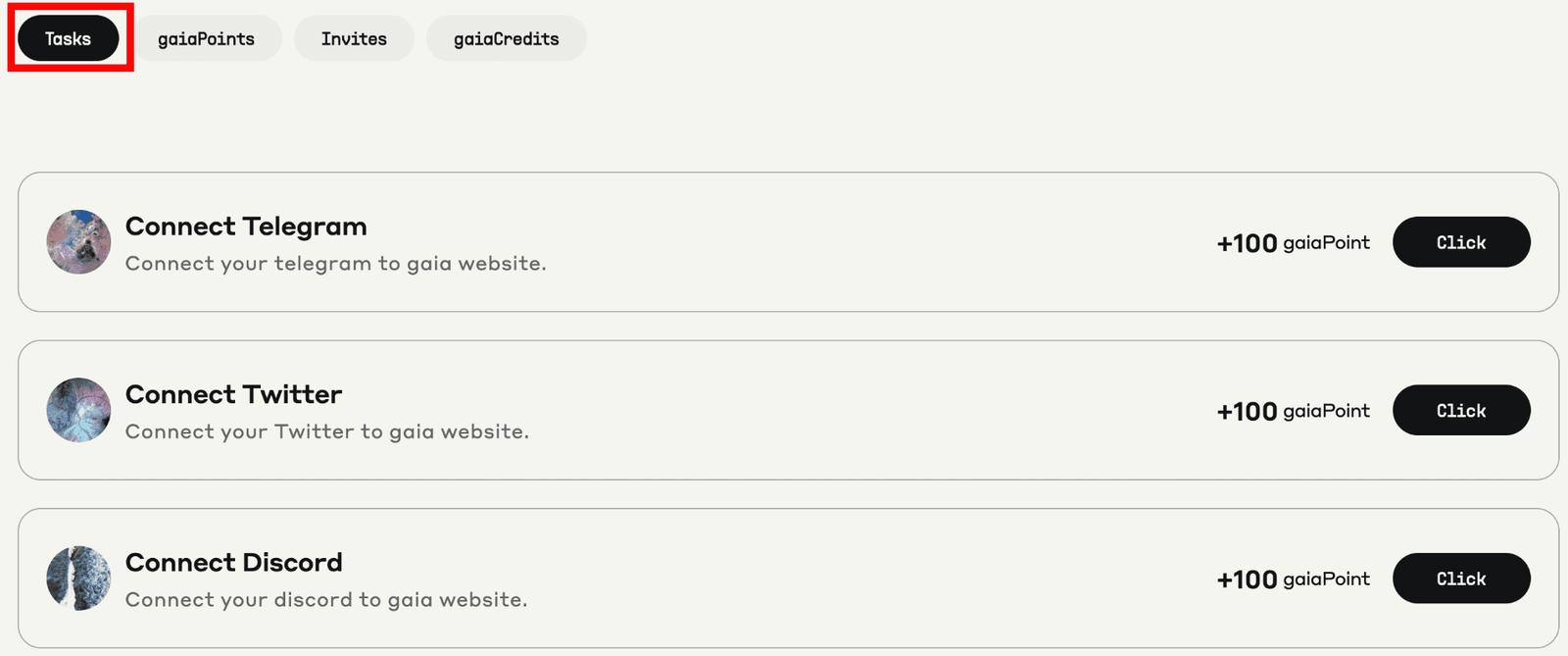This screenshot has height=656, width=1568.
Task: Switch to the Tasks tab
Action: click(x=68, y=39)
